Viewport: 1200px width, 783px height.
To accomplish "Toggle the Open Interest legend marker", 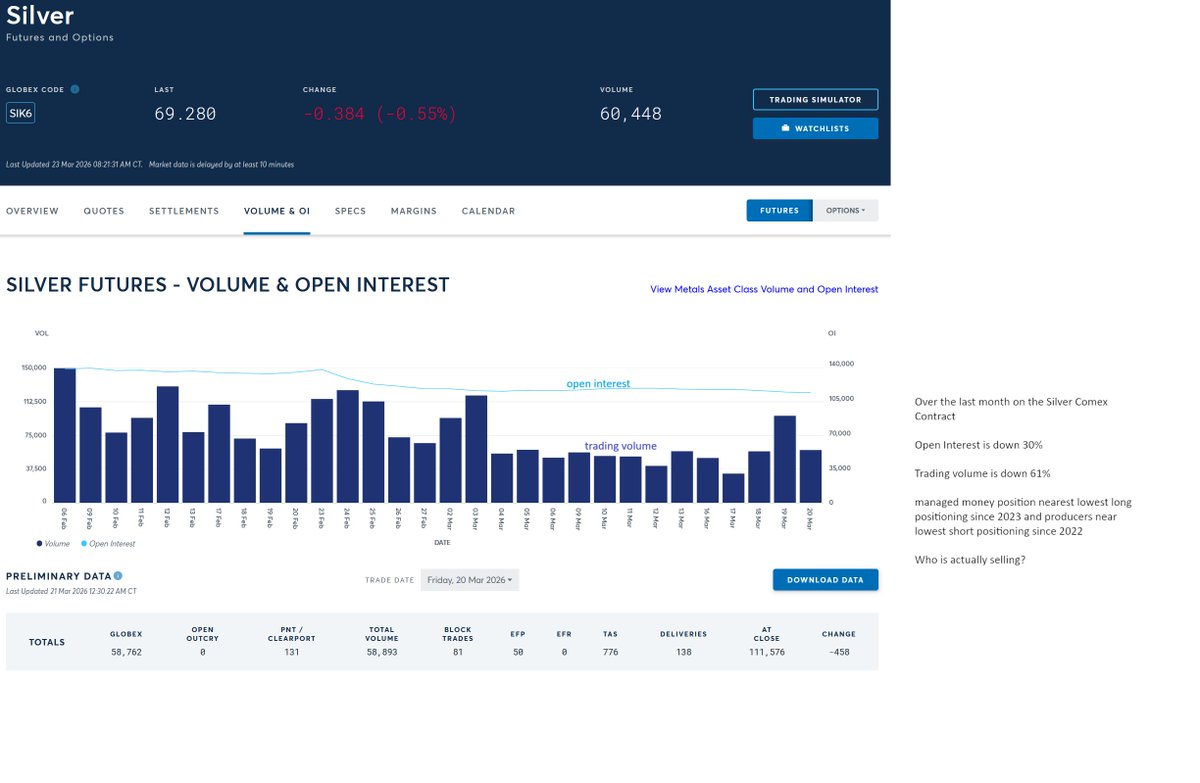I will [x=83, y=544].
